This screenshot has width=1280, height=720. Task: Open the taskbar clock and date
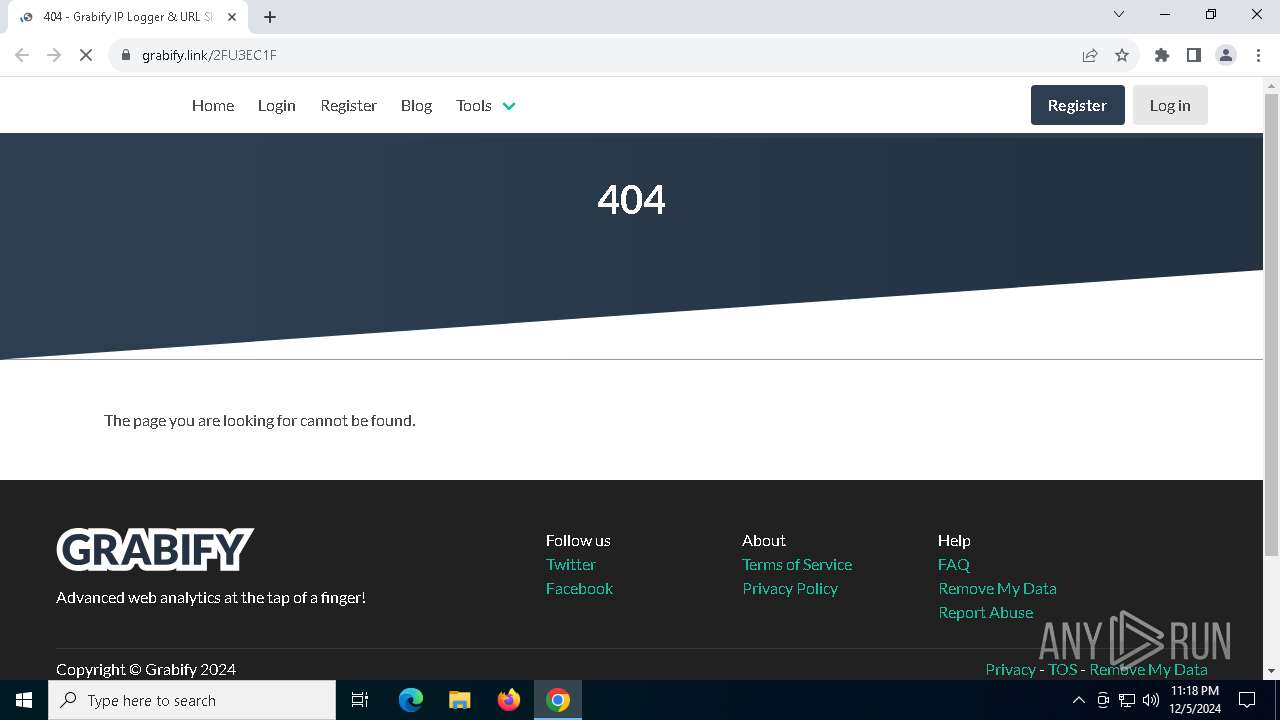tap(1195, 700)
